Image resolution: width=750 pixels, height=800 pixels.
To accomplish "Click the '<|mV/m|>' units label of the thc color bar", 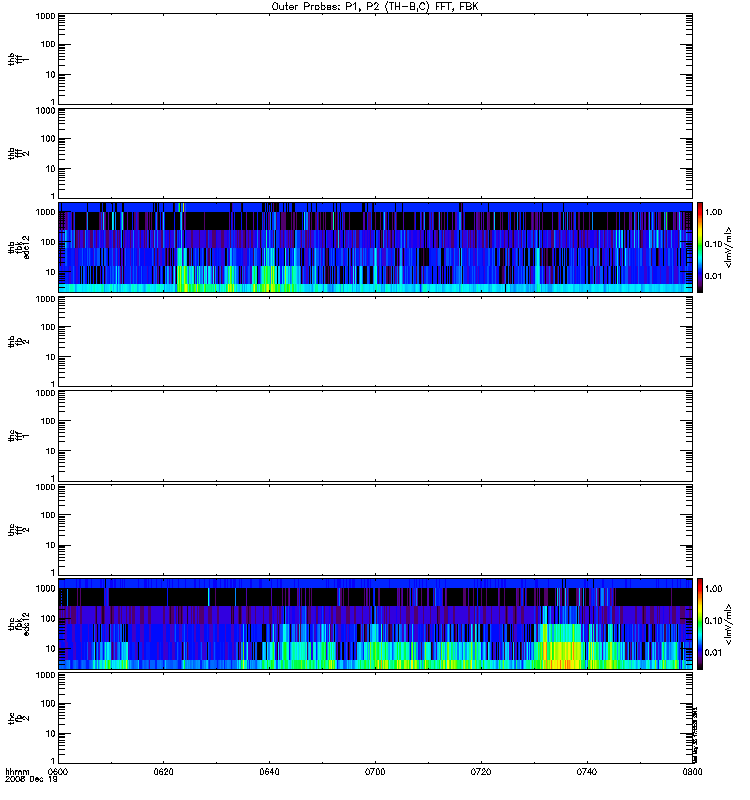I will 729,624.
